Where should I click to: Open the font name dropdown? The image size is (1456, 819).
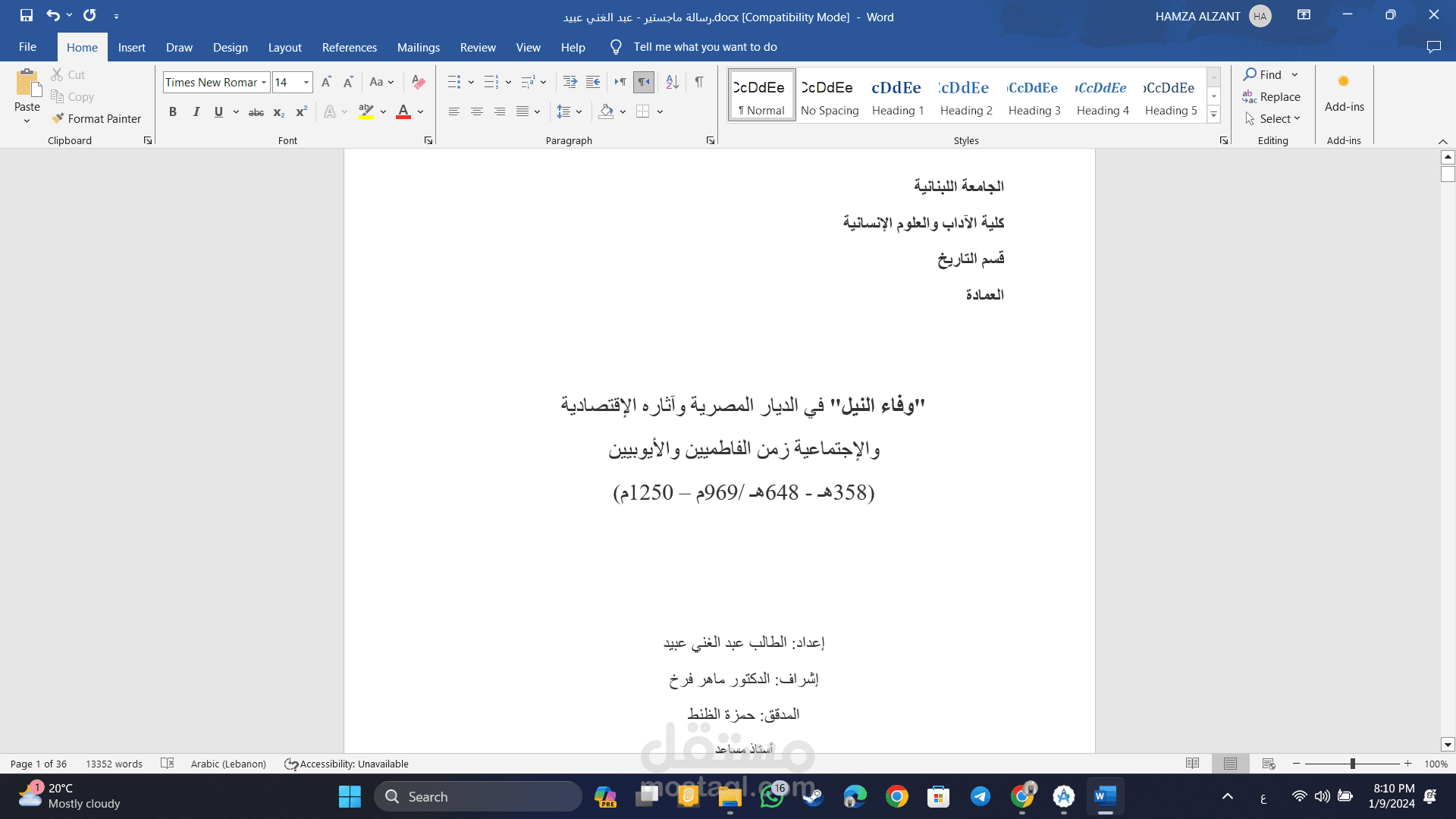pos(264,82)
